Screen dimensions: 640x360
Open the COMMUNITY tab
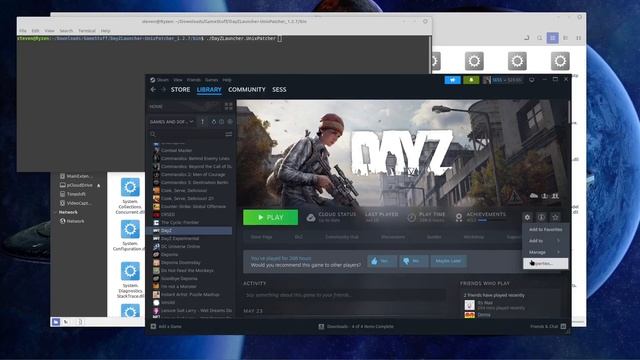pos(247,89)
